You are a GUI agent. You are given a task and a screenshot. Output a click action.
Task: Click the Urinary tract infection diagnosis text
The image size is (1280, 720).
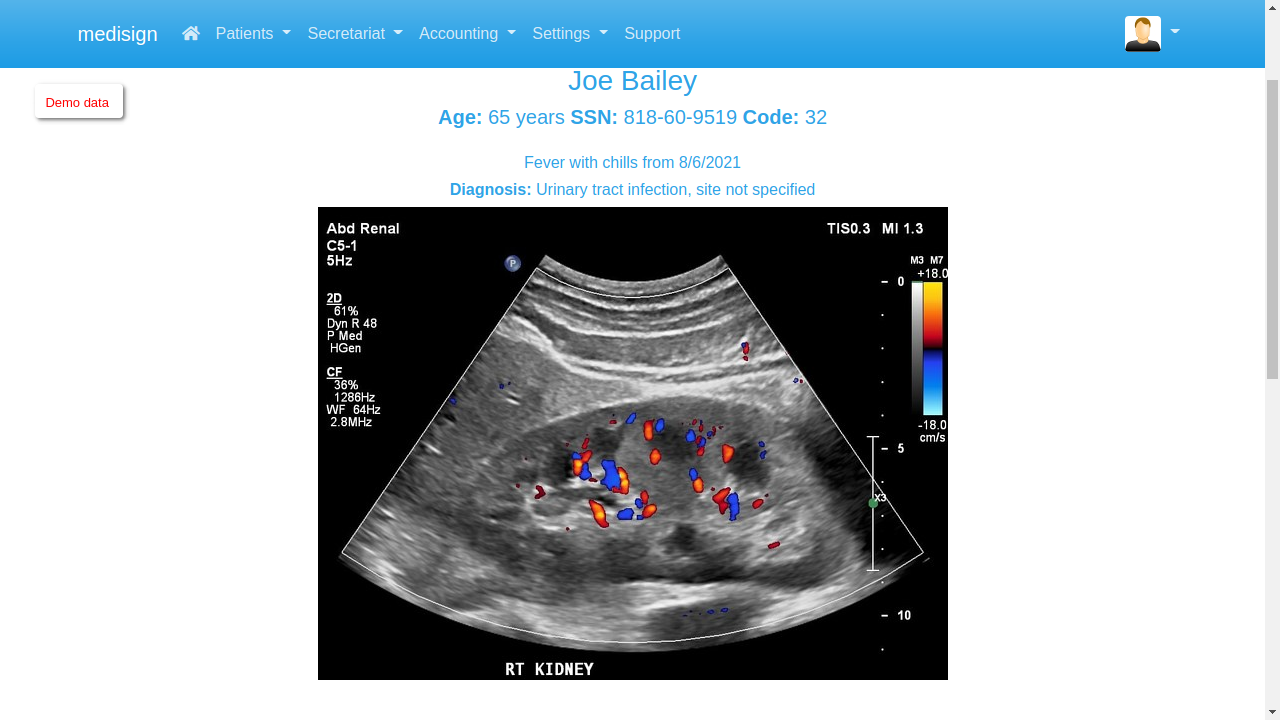pyautogui.click(x=675, y=189)
